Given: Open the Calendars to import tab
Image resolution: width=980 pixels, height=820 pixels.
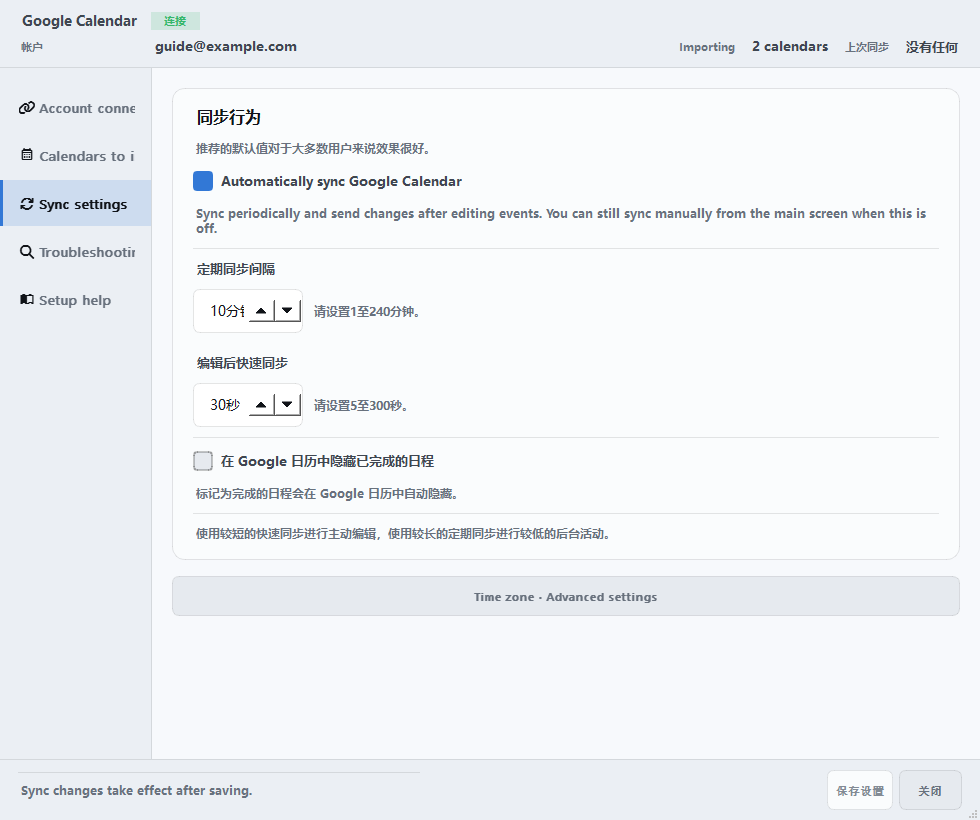Looking at the screenshot, I should point(76,156).
